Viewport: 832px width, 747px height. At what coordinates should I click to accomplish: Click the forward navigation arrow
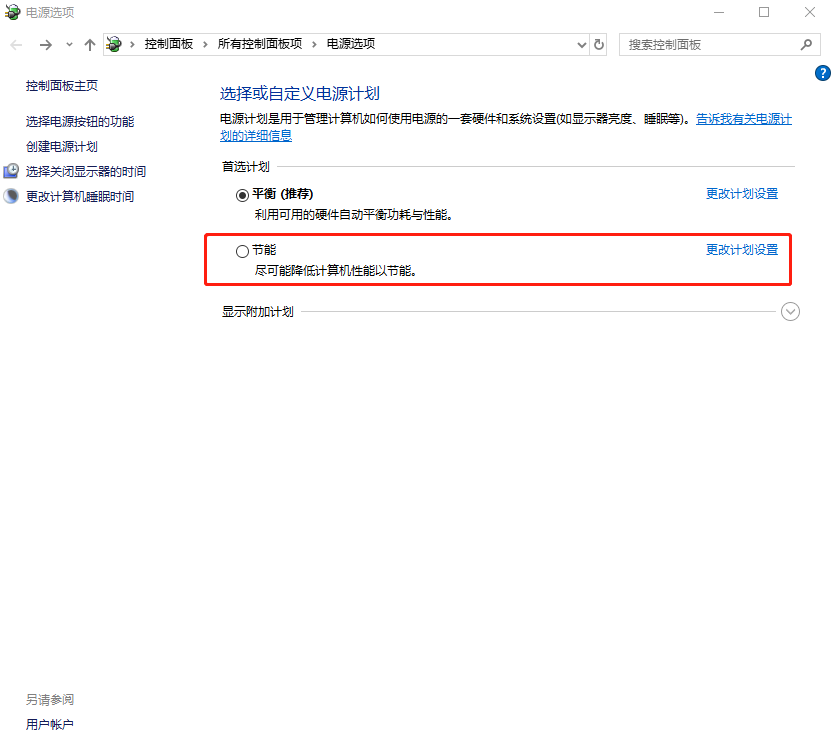click(x=45, y=45)
